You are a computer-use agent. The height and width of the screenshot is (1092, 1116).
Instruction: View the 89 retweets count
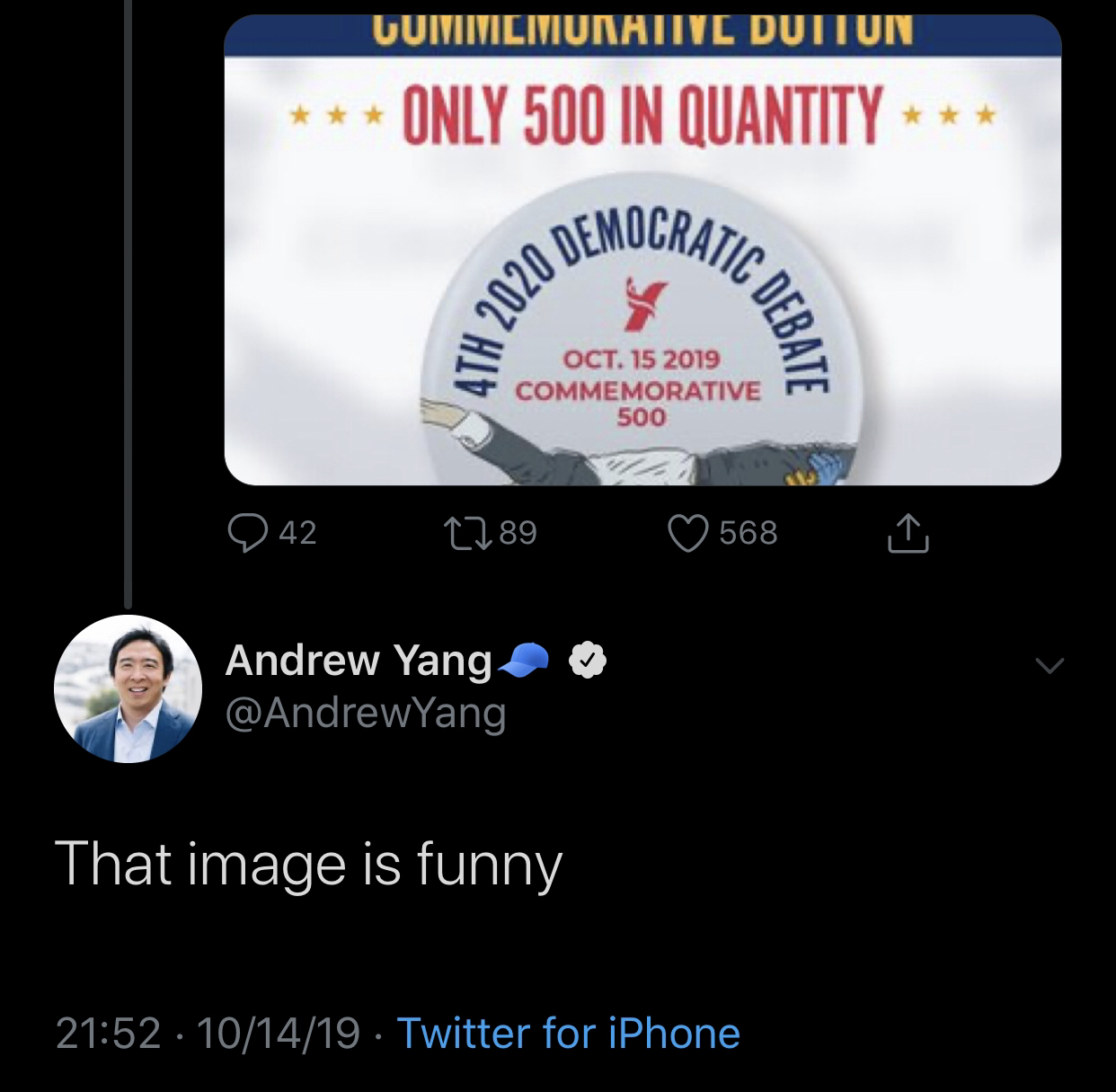518,533
